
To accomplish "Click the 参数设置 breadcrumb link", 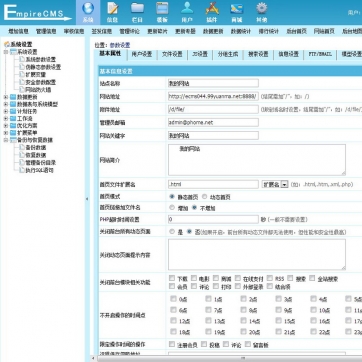I will (x=120, y=45).
